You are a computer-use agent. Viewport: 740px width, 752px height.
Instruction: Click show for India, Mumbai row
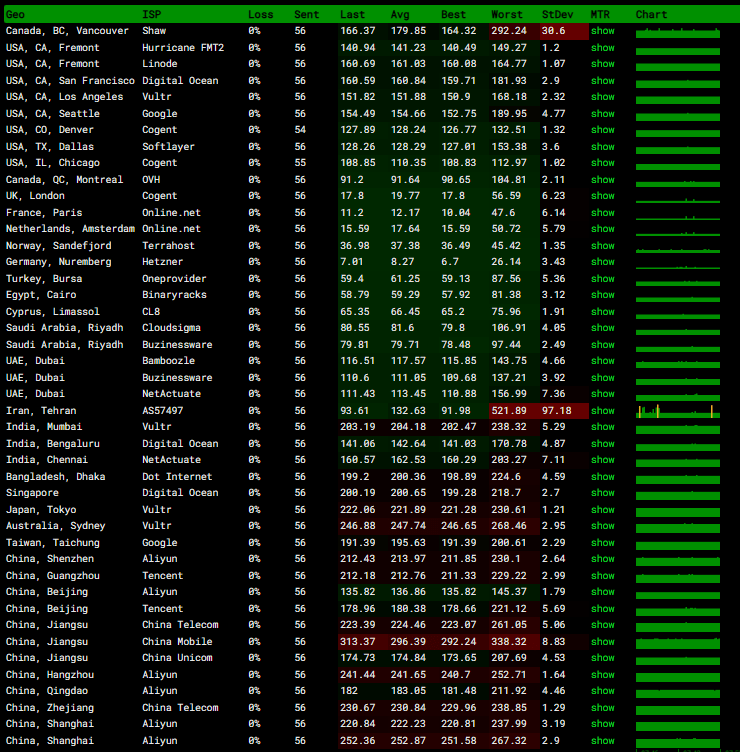tap(602, 427)
